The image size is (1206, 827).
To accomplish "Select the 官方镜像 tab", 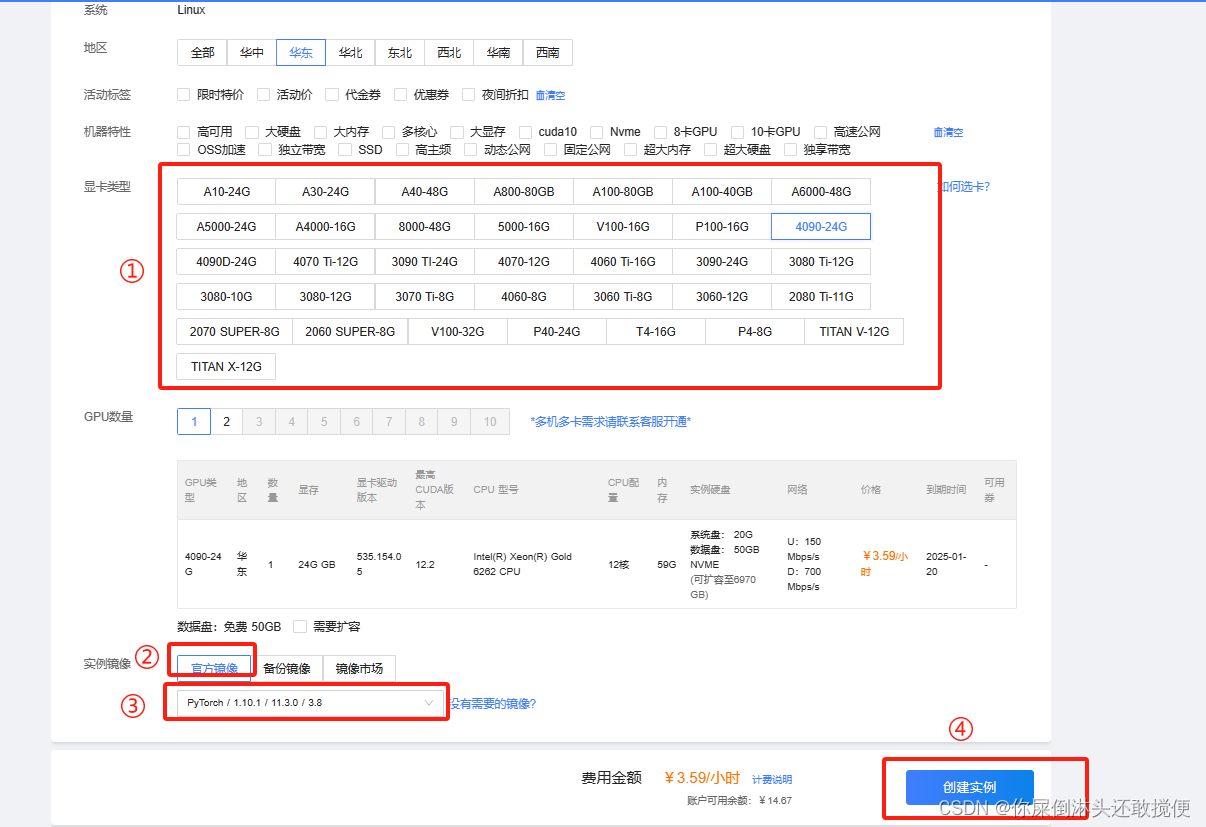I will point(214,668).
